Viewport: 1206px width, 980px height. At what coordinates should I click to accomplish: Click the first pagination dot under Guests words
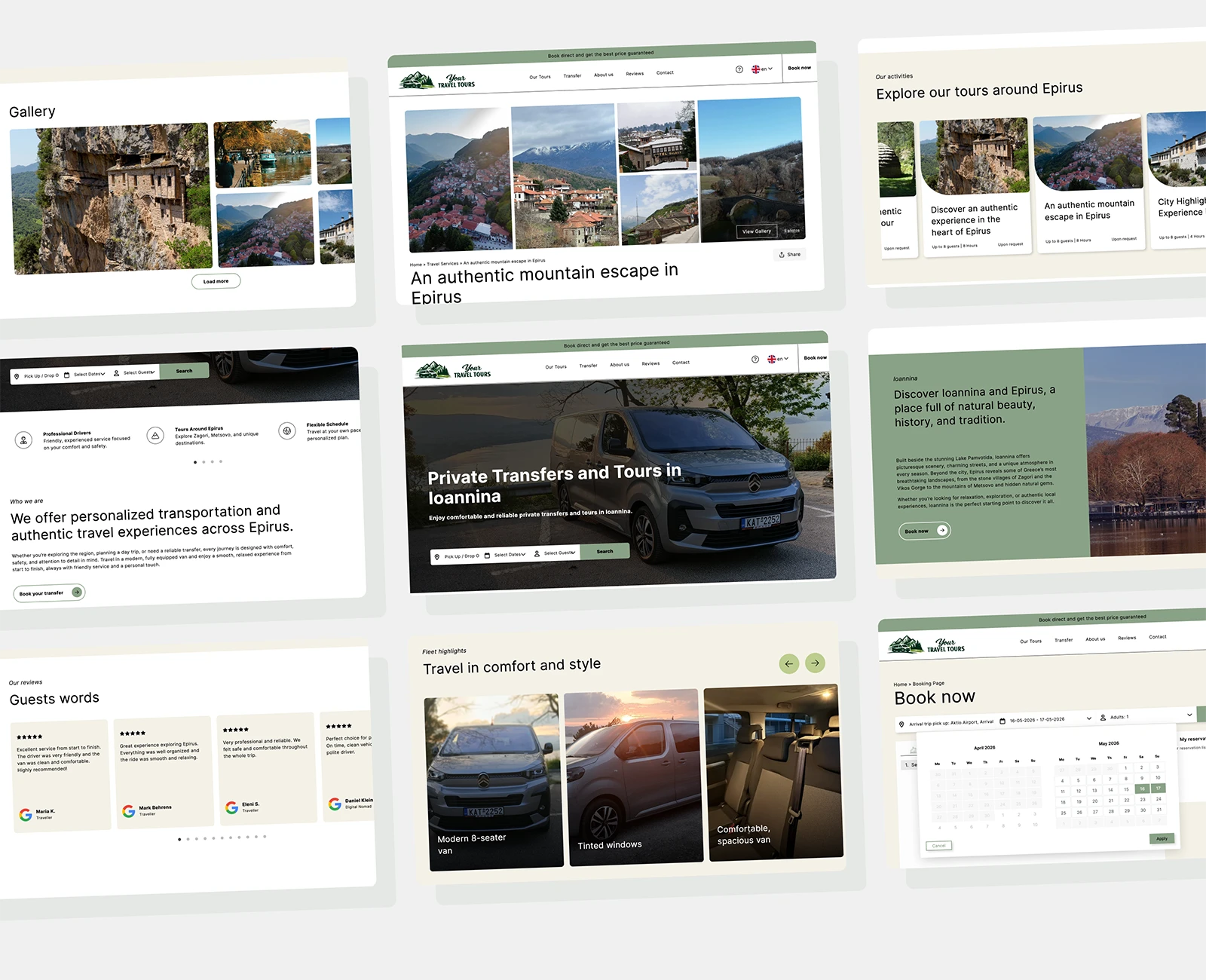179,839
